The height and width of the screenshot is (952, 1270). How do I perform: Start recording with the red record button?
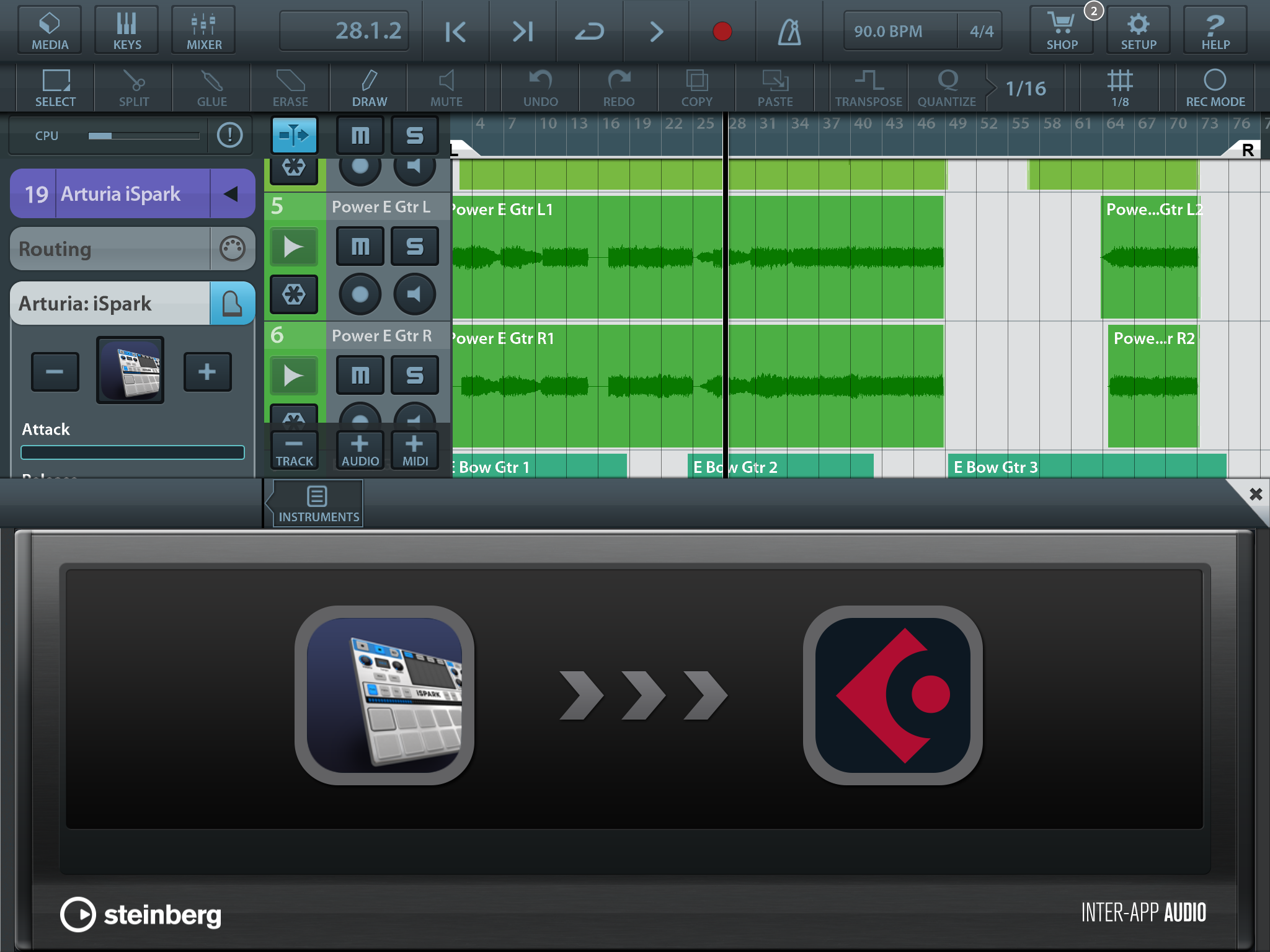[722, 31]
